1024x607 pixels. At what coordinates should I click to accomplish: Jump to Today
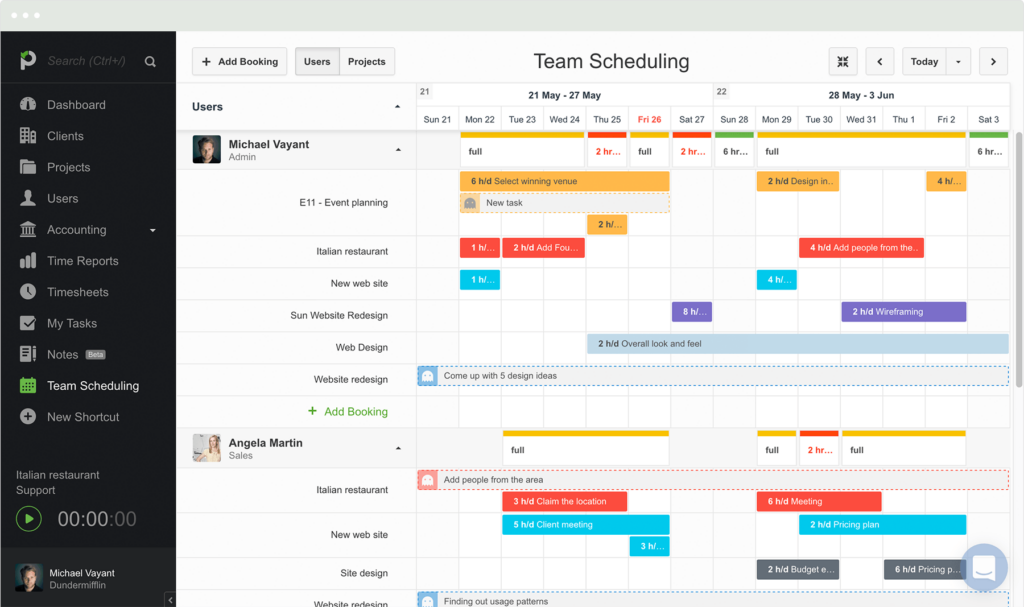pos(924,61)
